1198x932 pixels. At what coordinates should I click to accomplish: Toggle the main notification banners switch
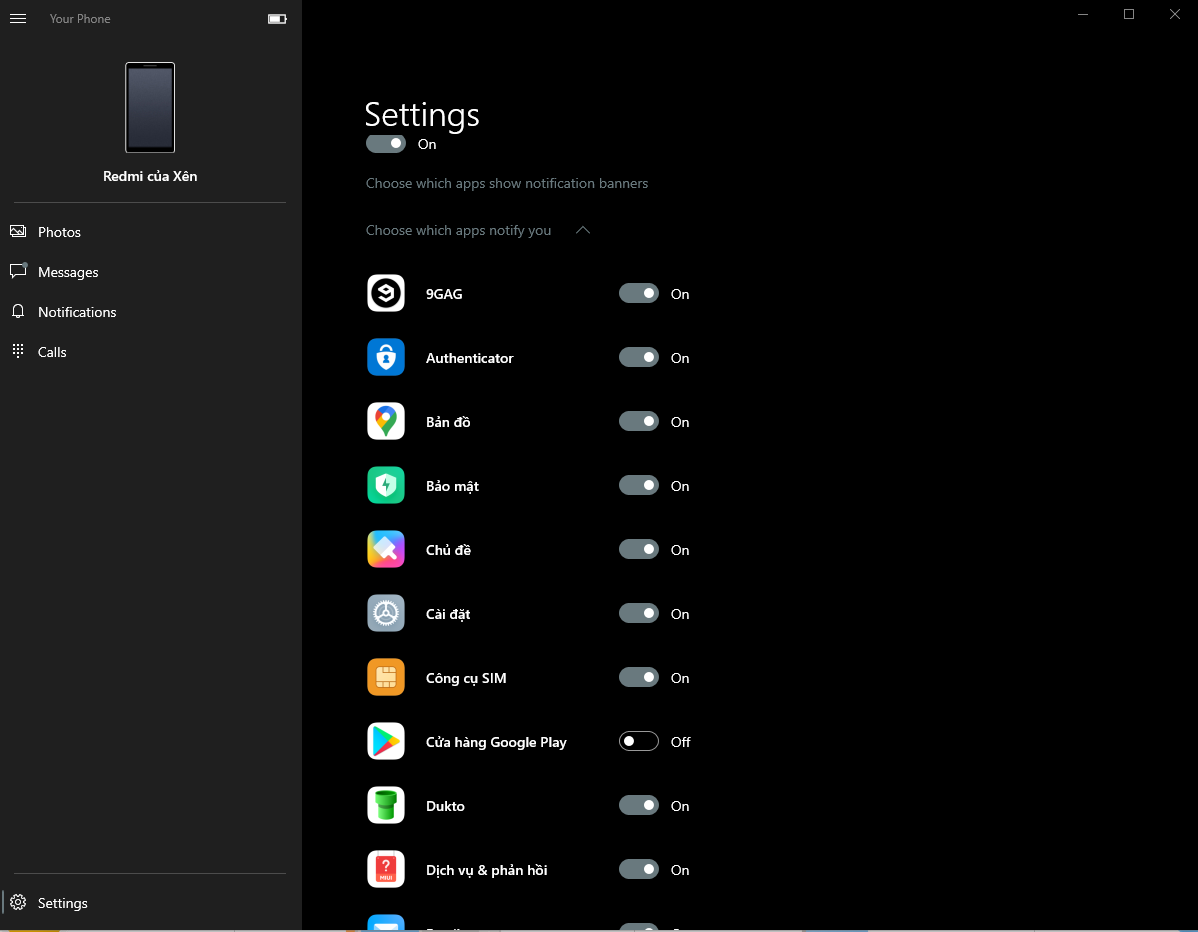[x=386, y=144]
